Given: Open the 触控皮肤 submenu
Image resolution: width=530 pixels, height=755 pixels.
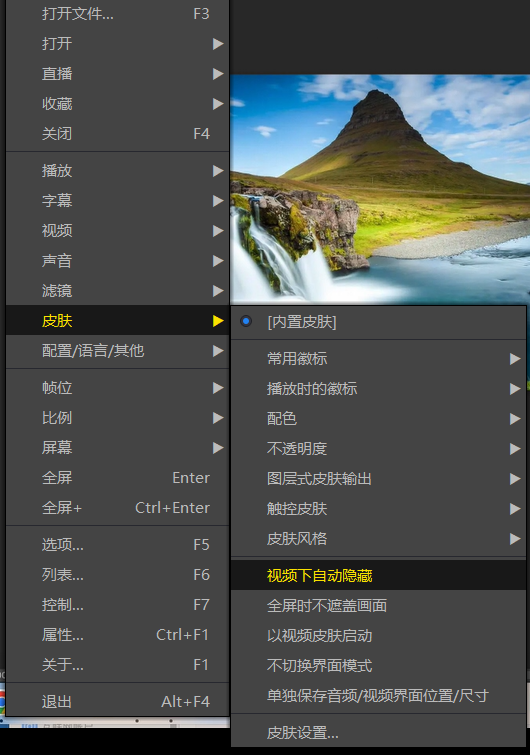Looking at the screenshot, I should 378,508.
